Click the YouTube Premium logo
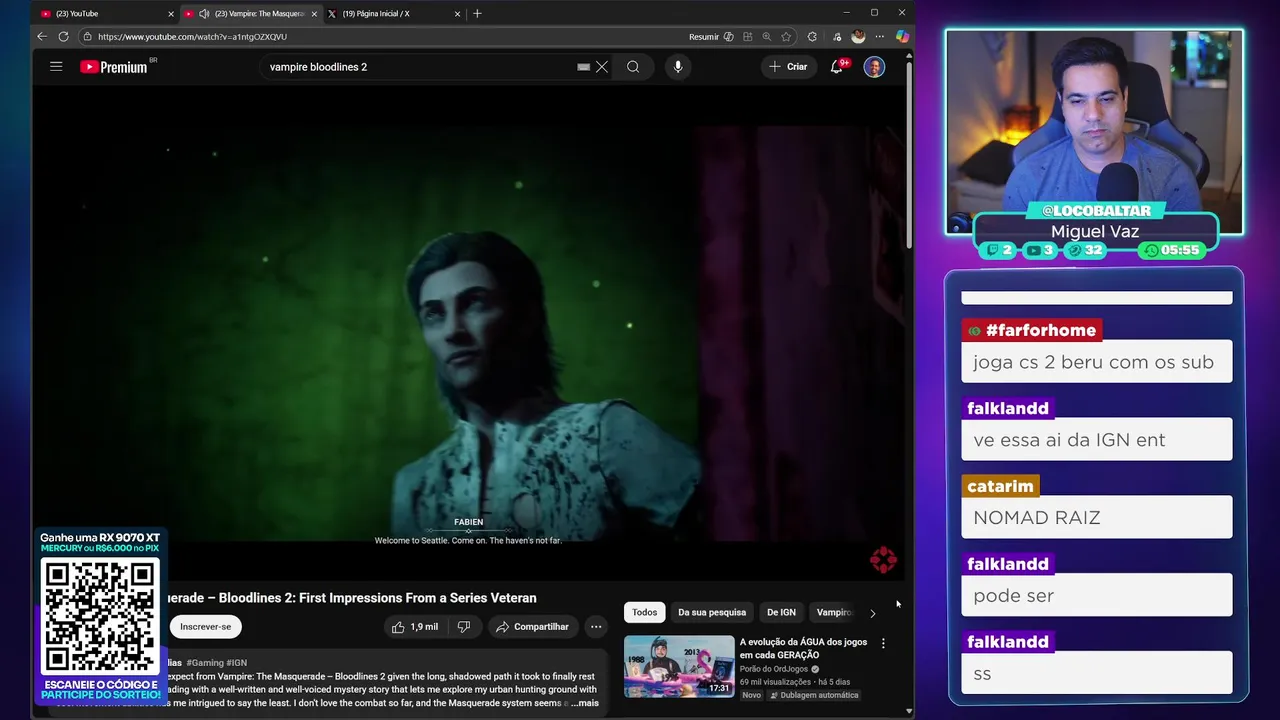 114,67
